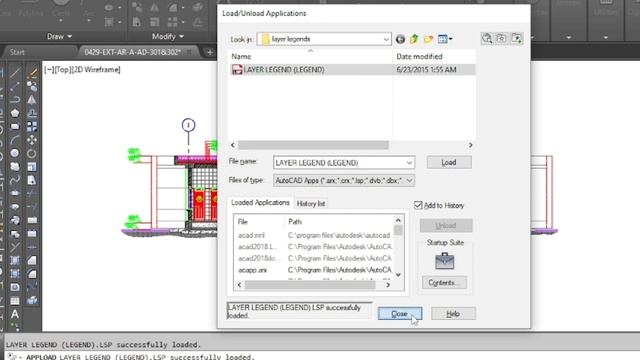This screenshot has width=640, height=360.
Task: Select the Move tool with four arrows
Action: (x=32, y=140)
